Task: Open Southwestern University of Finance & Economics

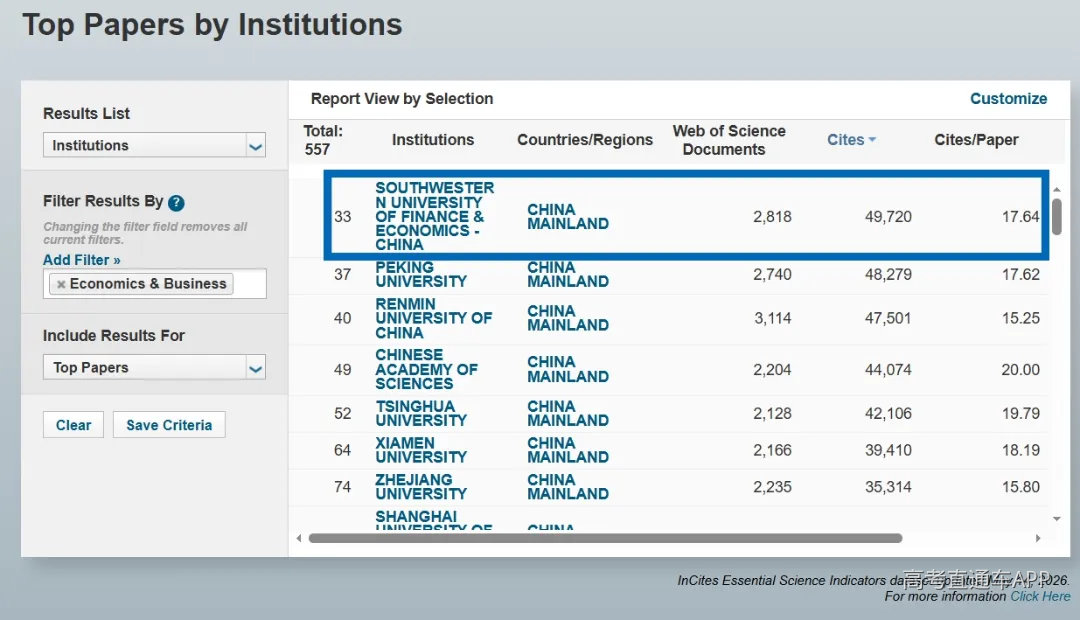Action: [435, 216]
